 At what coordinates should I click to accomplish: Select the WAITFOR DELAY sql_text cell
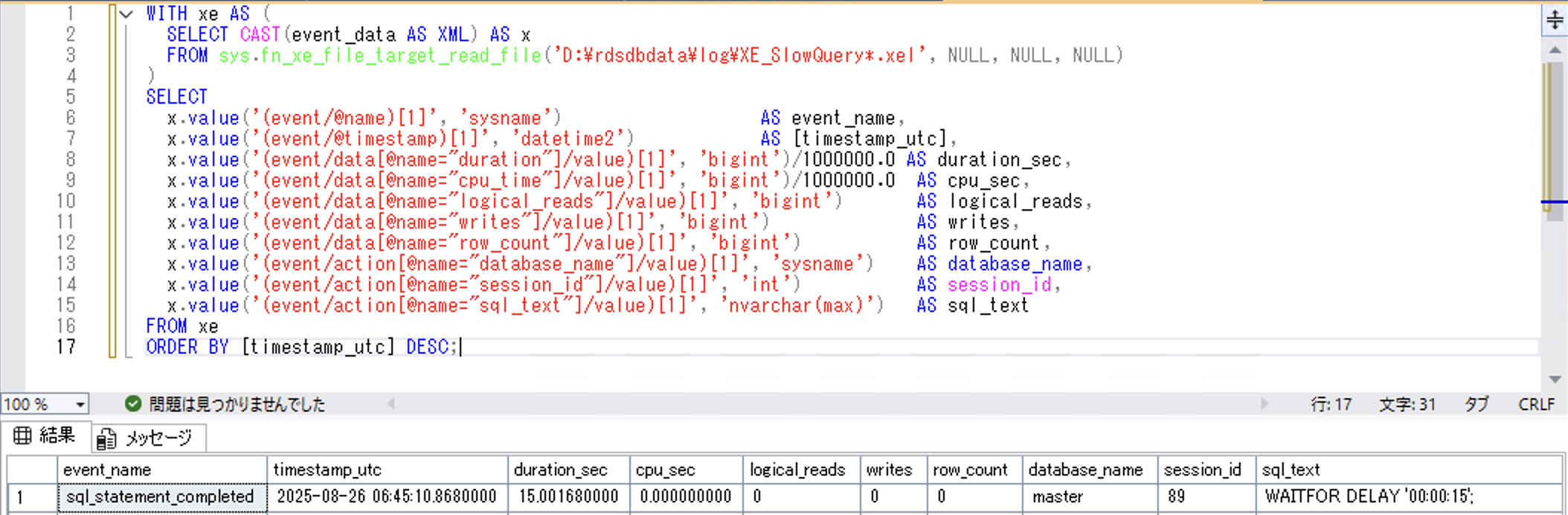[x=1409, y=497]
